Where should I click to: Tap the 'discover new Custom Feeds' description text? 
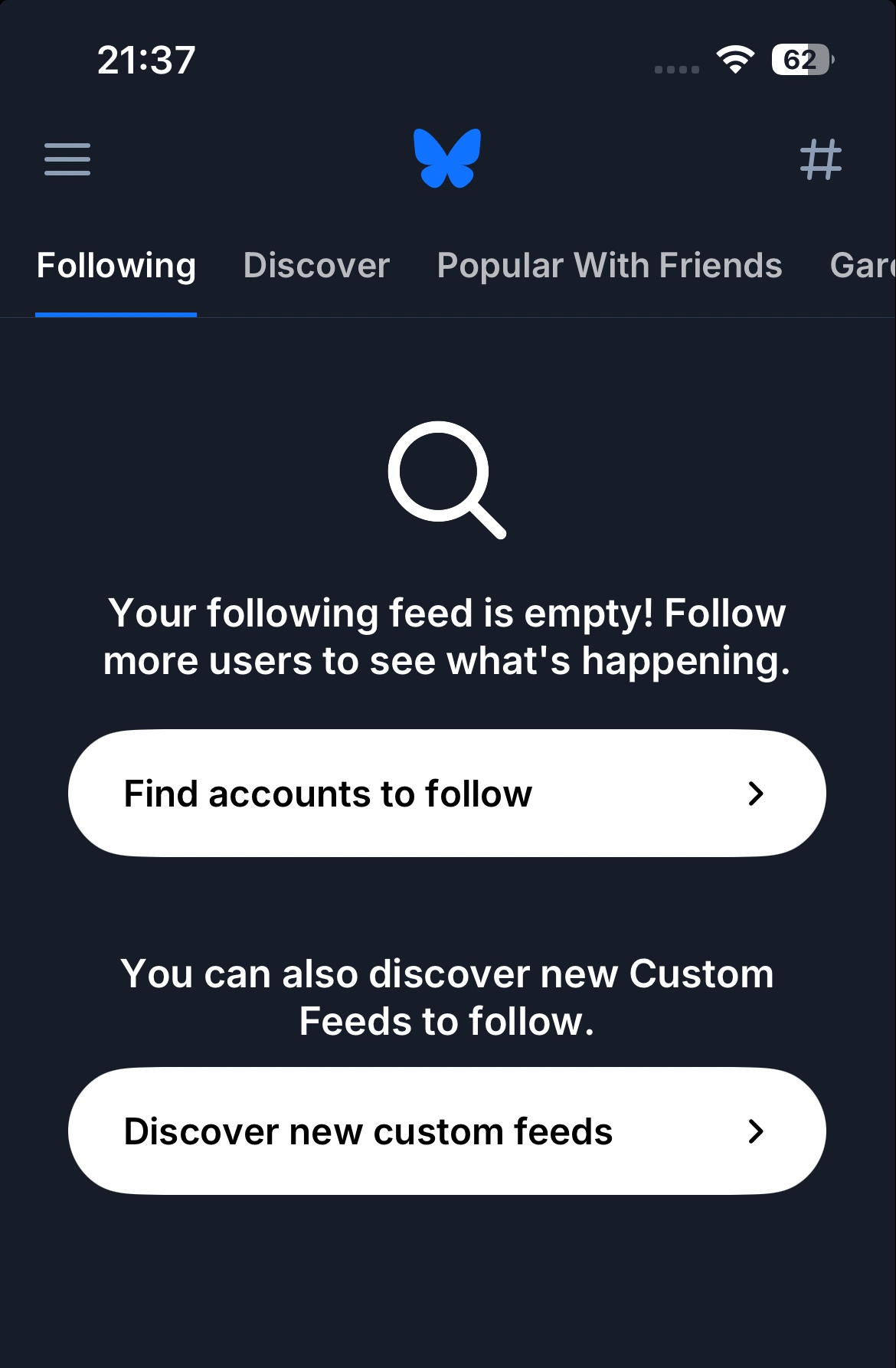447,997
